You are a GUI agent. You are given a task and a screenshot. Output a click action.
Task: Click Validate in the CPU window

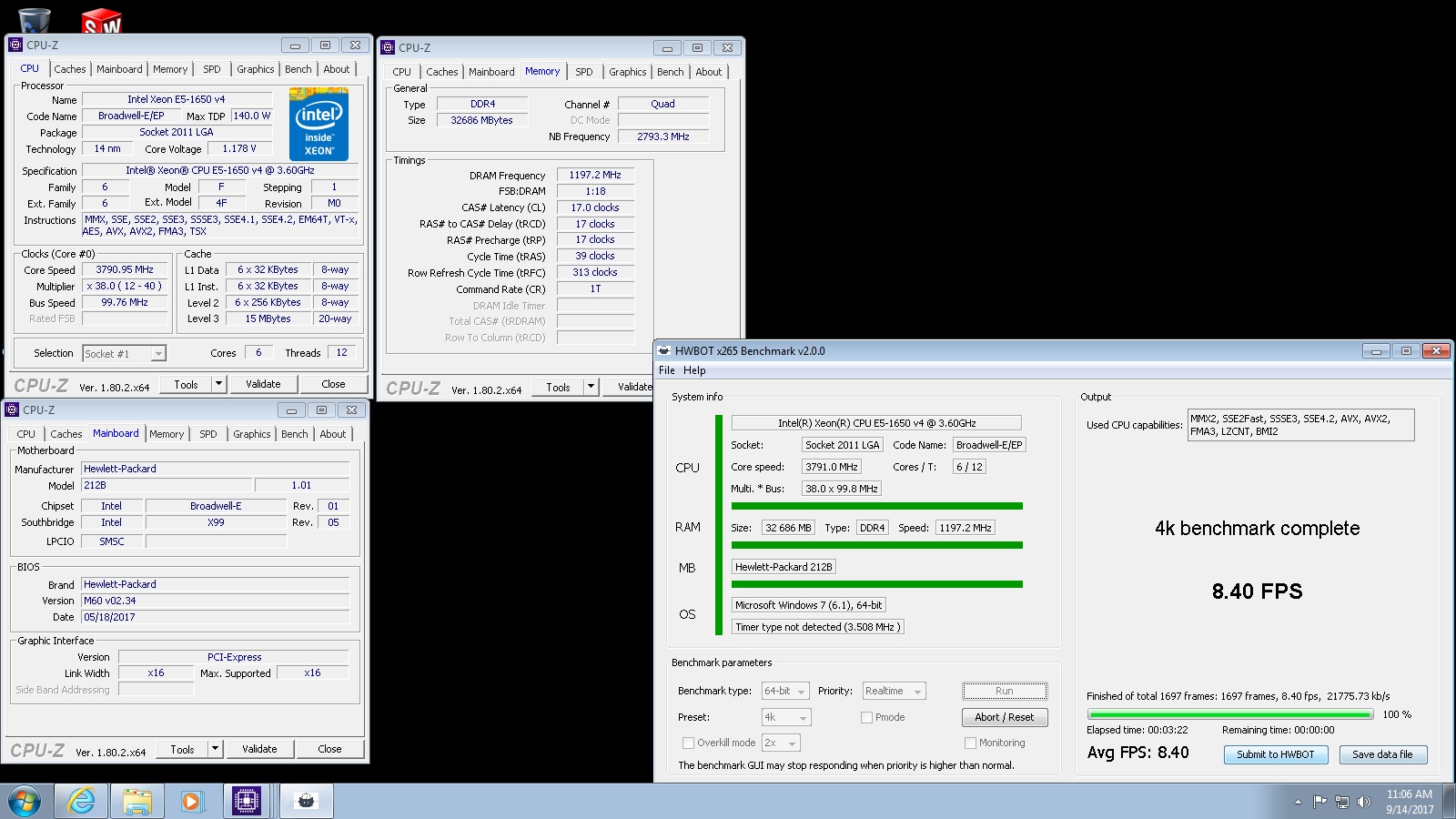pyautogui.click(x=263, y=384)
